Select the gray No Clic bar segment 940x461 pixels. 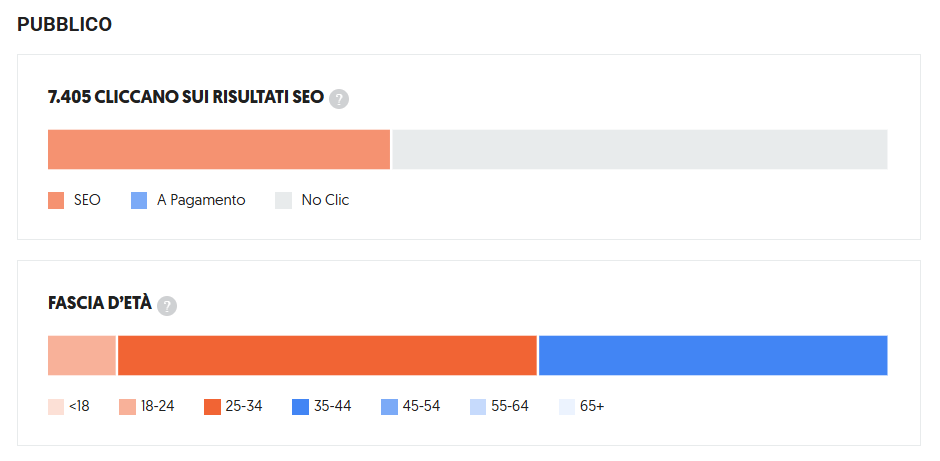640,149
